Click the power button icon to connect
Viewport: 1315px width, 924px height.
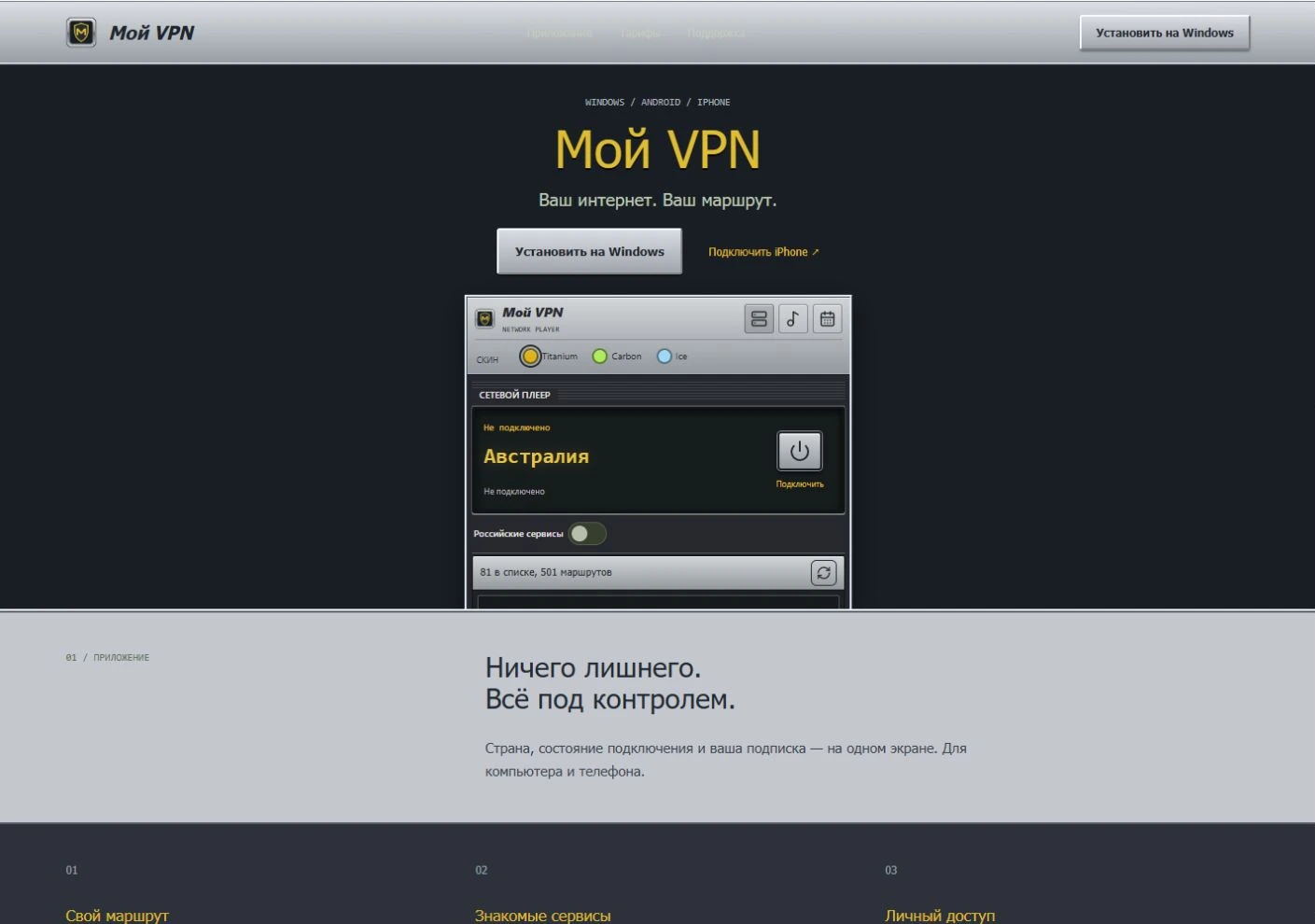click(x=800, y=452)
